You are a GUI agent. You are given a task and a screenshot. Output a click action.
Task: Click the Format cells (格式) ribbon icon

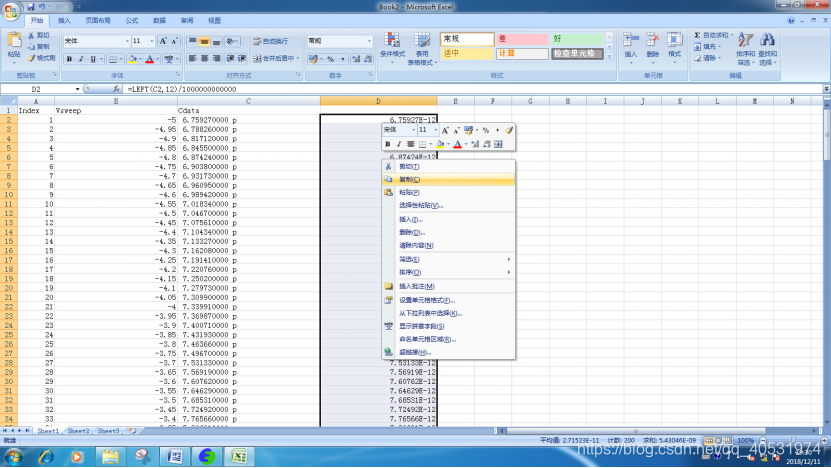tap(675, 47)
